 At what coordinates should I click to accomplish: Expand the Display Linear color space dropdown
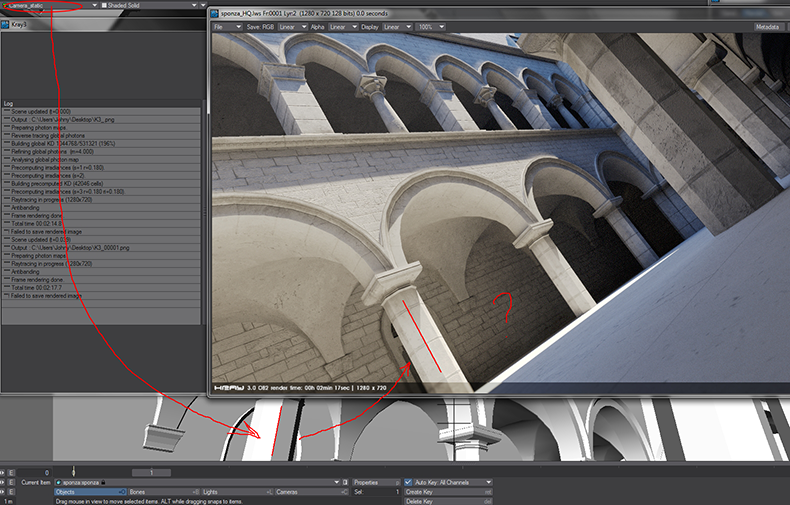coord(397,27)
